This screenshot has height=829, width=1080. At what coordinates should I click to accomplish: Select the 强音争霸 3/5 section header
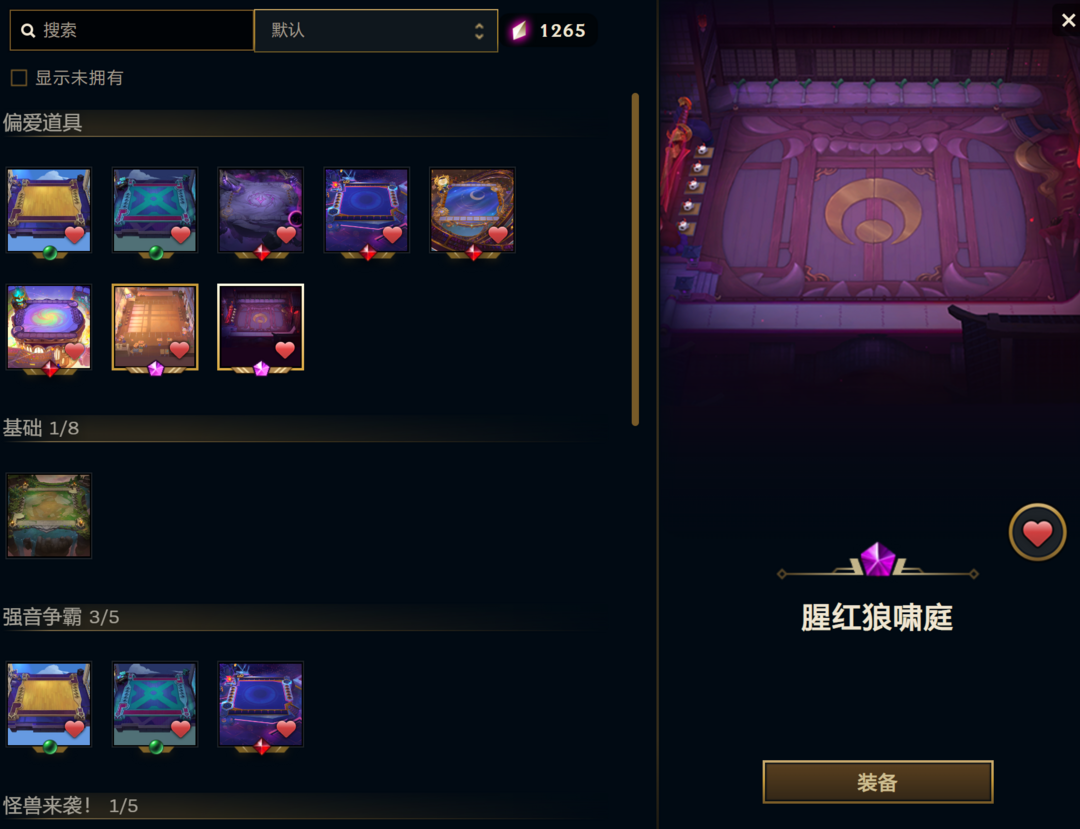tap(61, 617)
